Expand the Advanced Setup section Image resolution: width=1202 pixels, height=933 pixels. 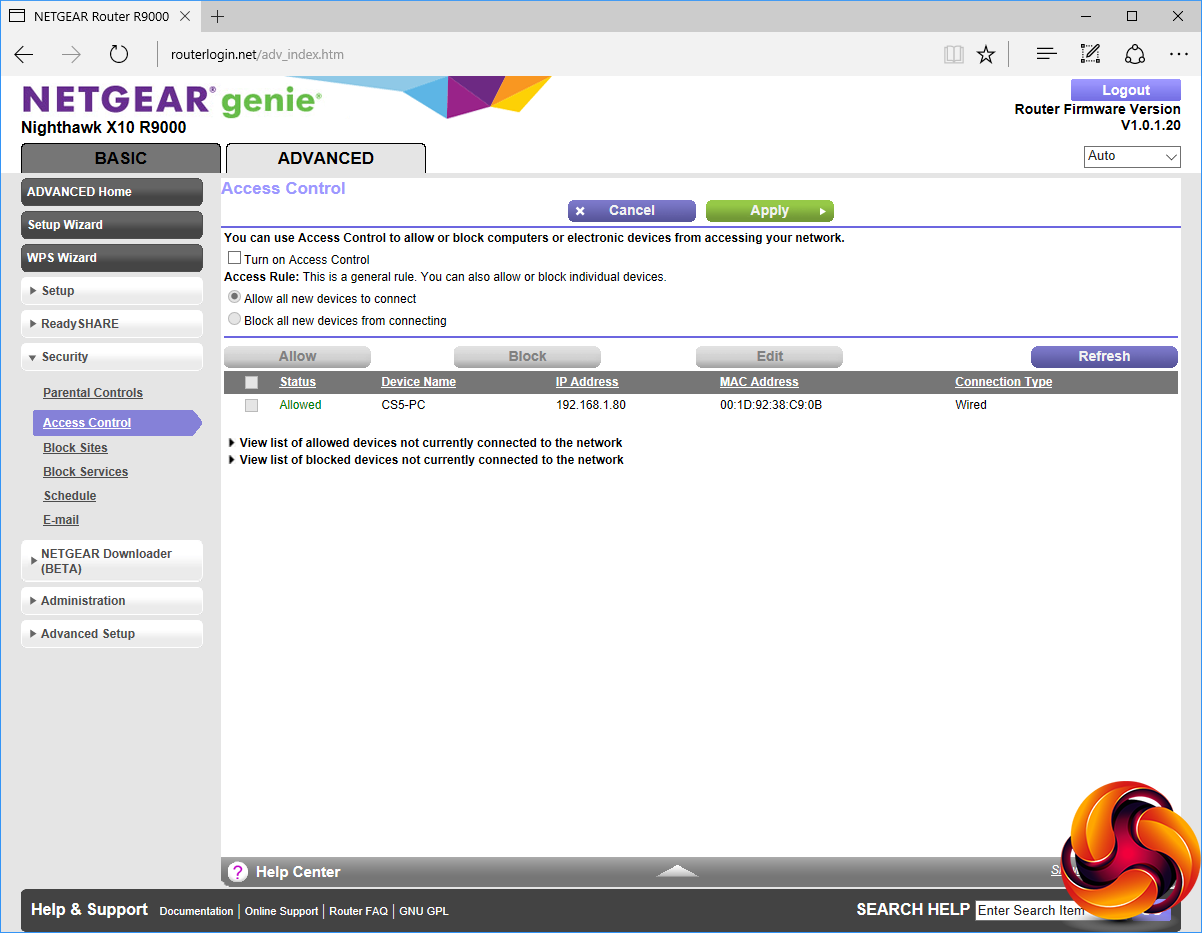pos(112,634)
